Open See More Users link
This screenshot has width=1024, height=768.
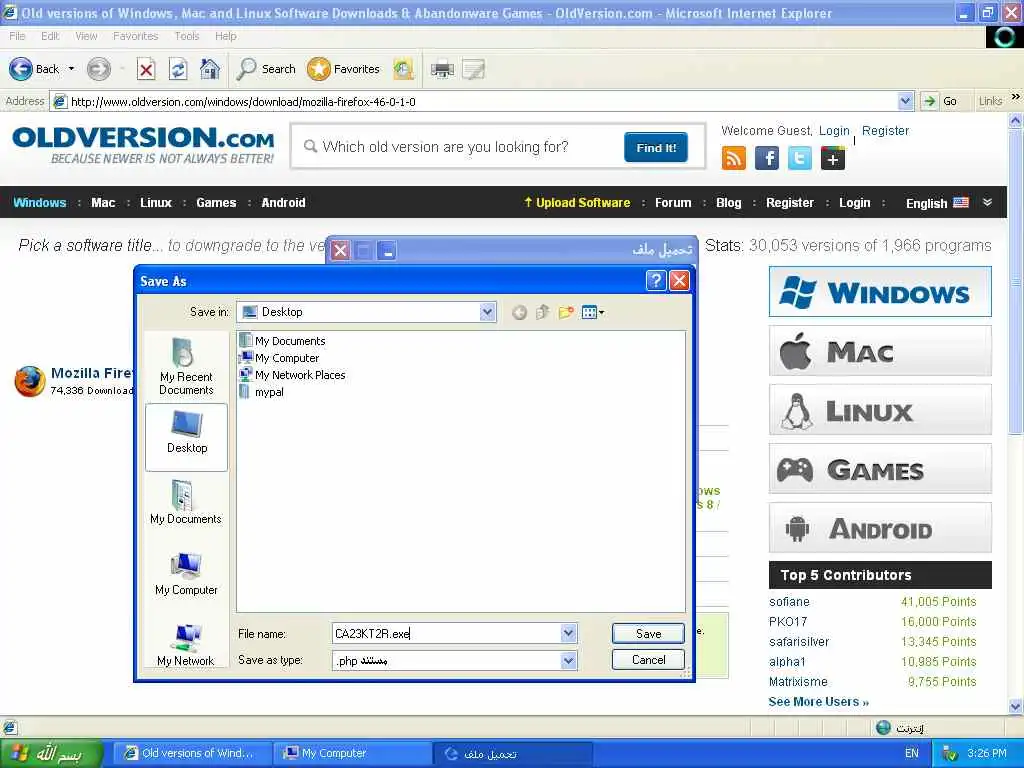pyautogui.click(x=818, y=702)
